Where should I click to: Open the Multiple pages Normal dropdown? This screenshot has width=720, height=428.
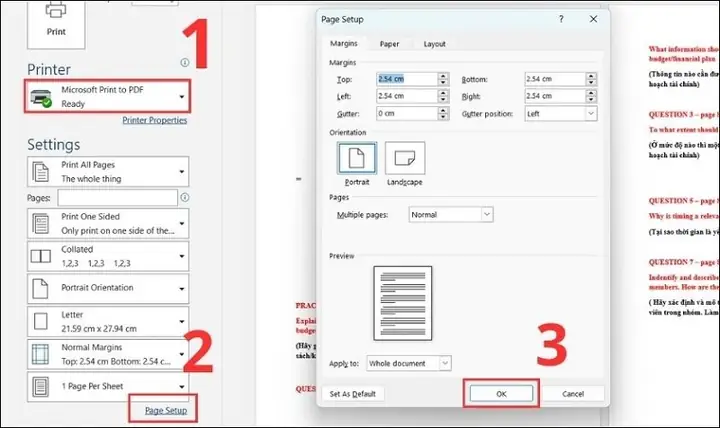click(451, 214)
